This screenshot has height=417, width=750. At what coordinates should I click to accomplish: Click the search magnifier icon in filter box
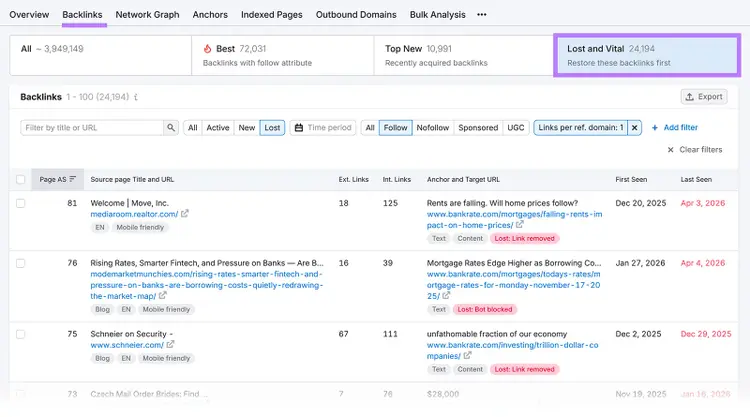point(171,128)
